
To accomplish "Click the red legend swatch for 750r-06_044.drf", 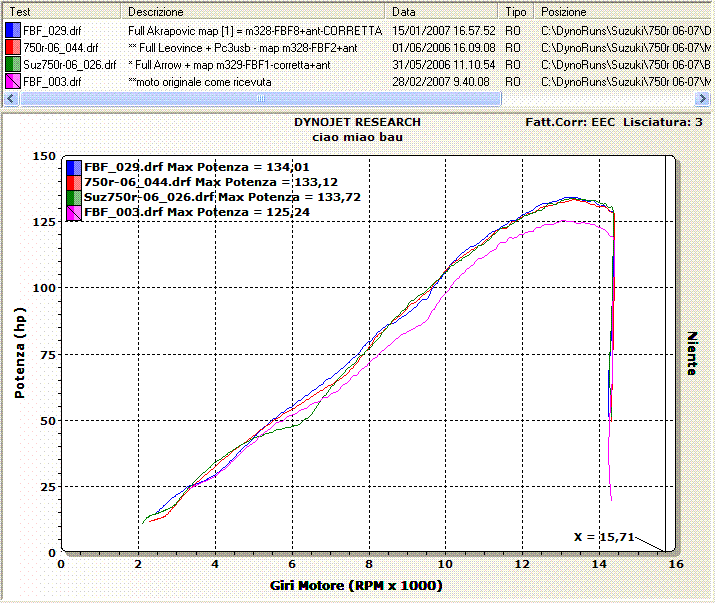I will click(x=73, y=182).
